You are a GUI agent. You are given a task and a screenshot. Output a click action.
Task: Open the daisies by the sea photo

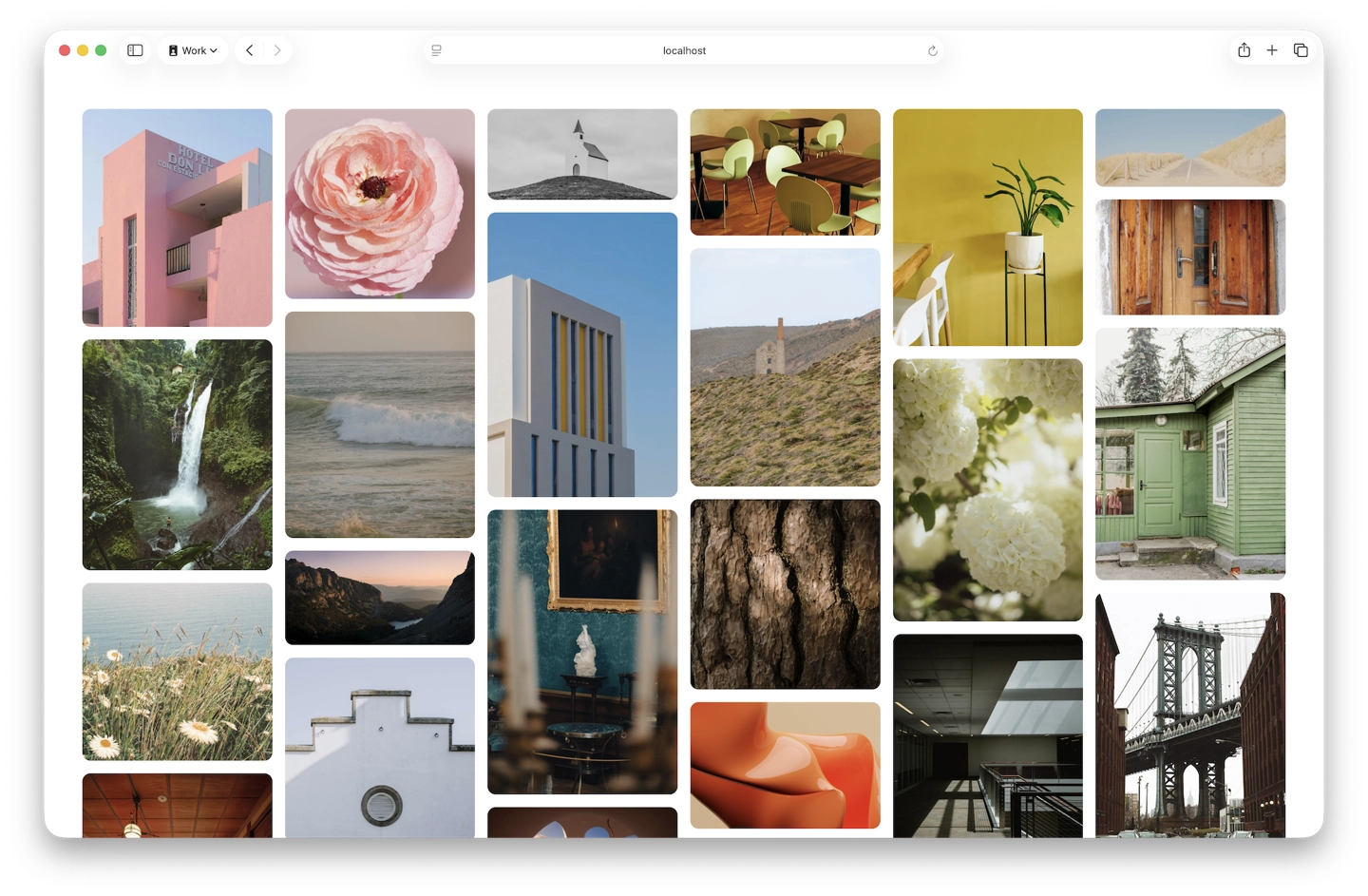click(177, 671)
